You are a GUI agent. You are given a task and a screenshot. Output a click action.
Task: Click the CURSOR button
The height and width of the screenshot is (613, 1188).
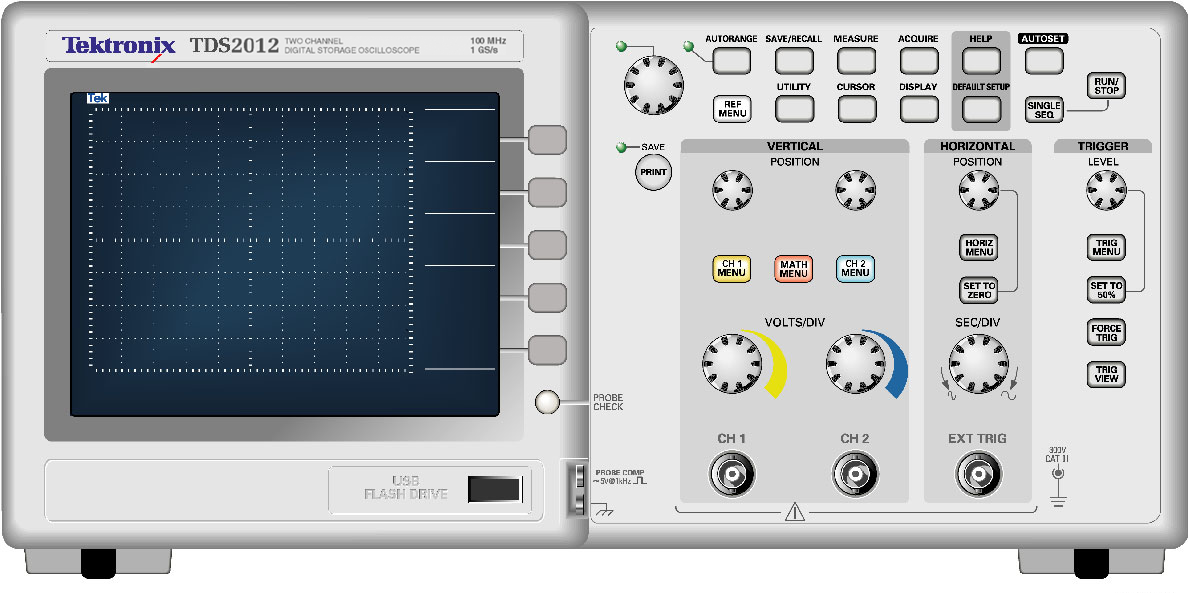tap(856, 109)
